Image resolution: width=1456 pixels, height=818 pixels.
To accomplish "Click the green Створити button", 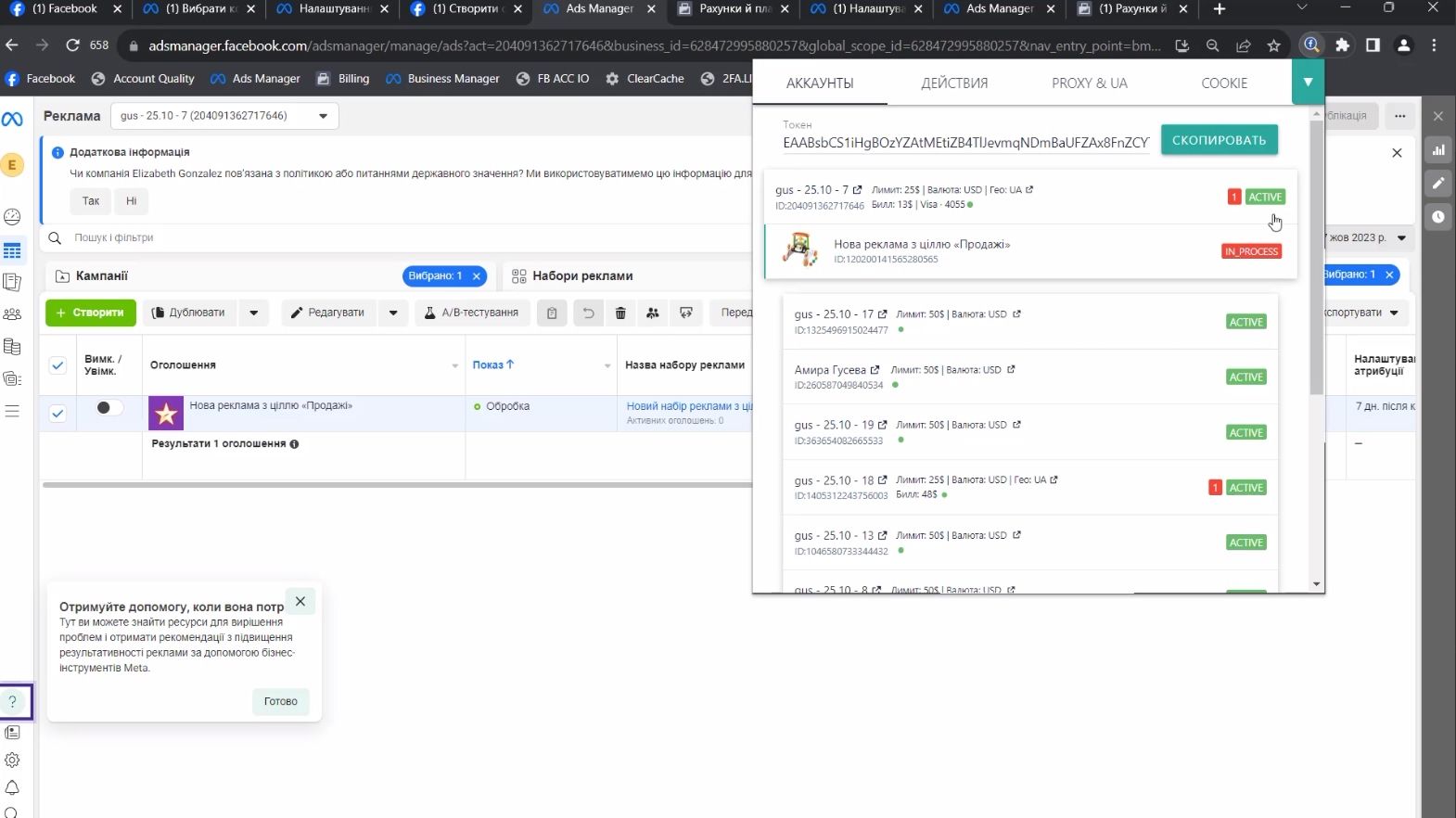I will click(x=91, y=313).
